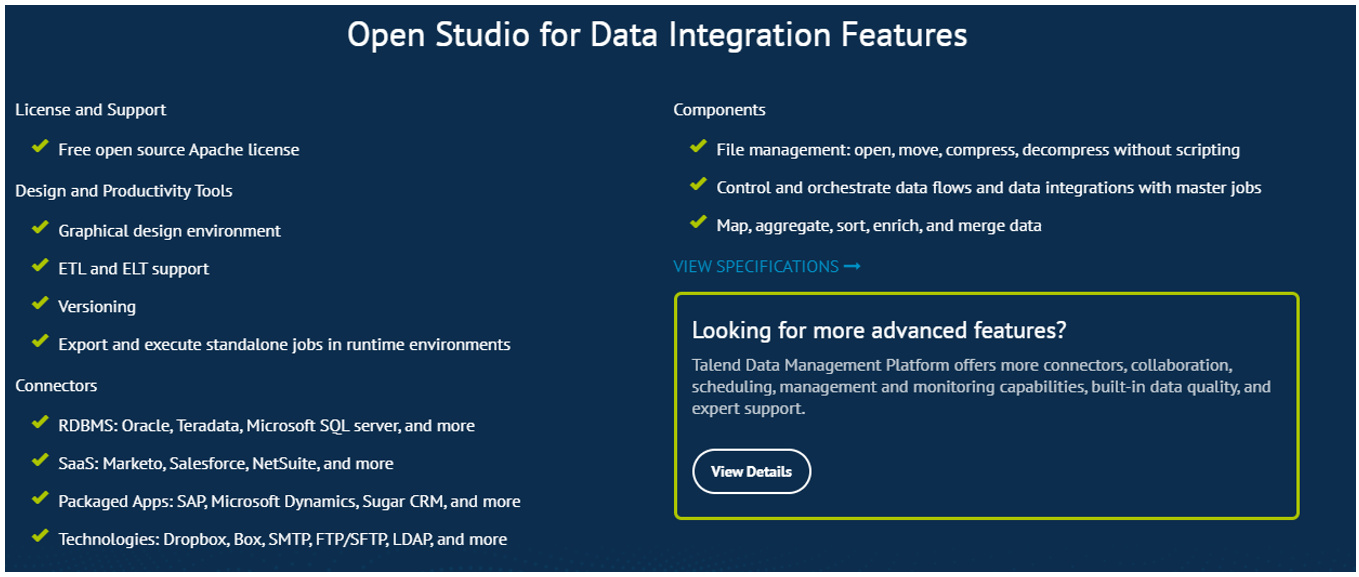Click the checkmark next to Versioning
Viewport: 1359px width, 577px height.
(x=40, y=305)
